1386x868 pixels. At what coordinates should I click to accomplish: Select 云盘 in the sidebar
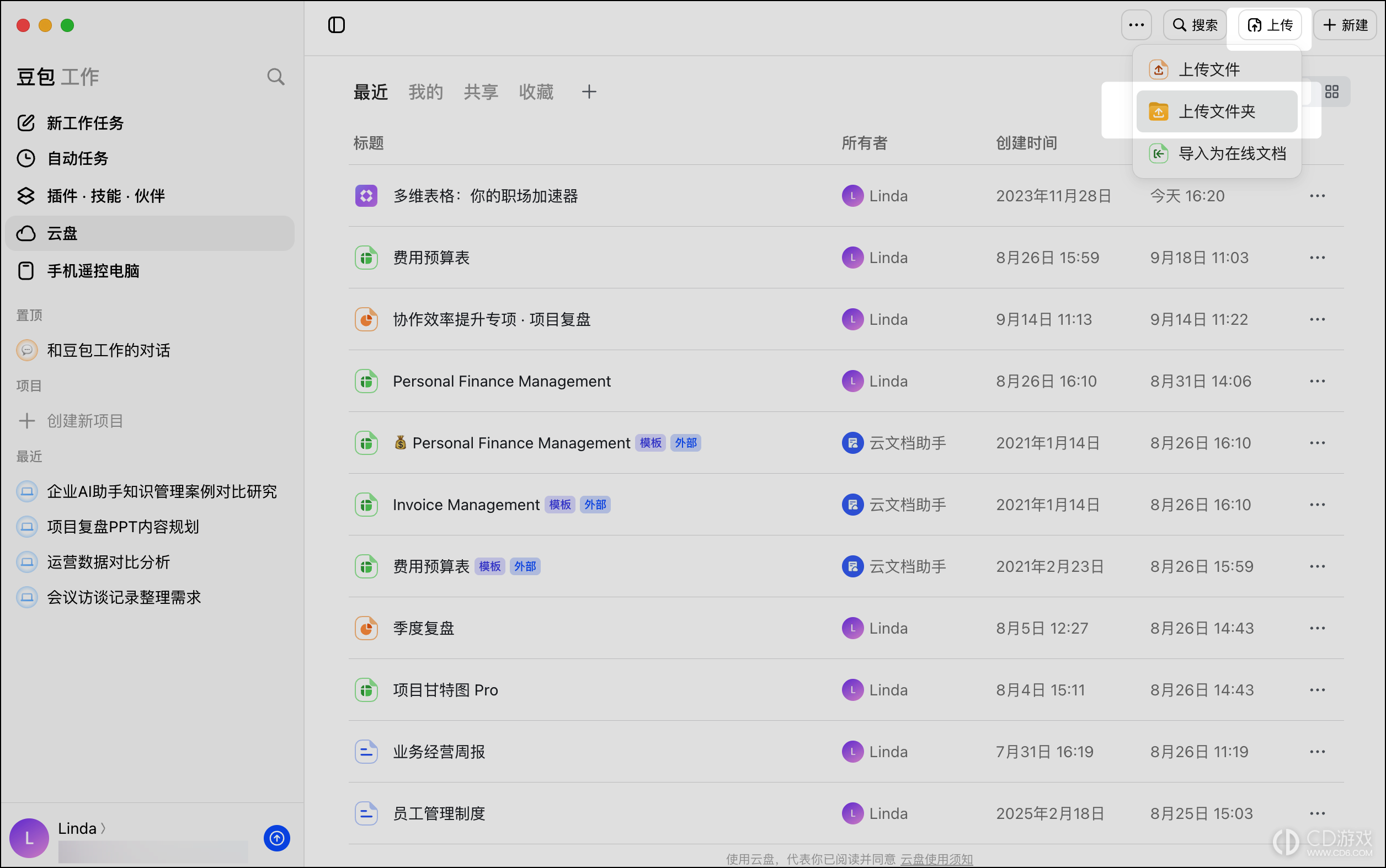click(x=150, y=233)
